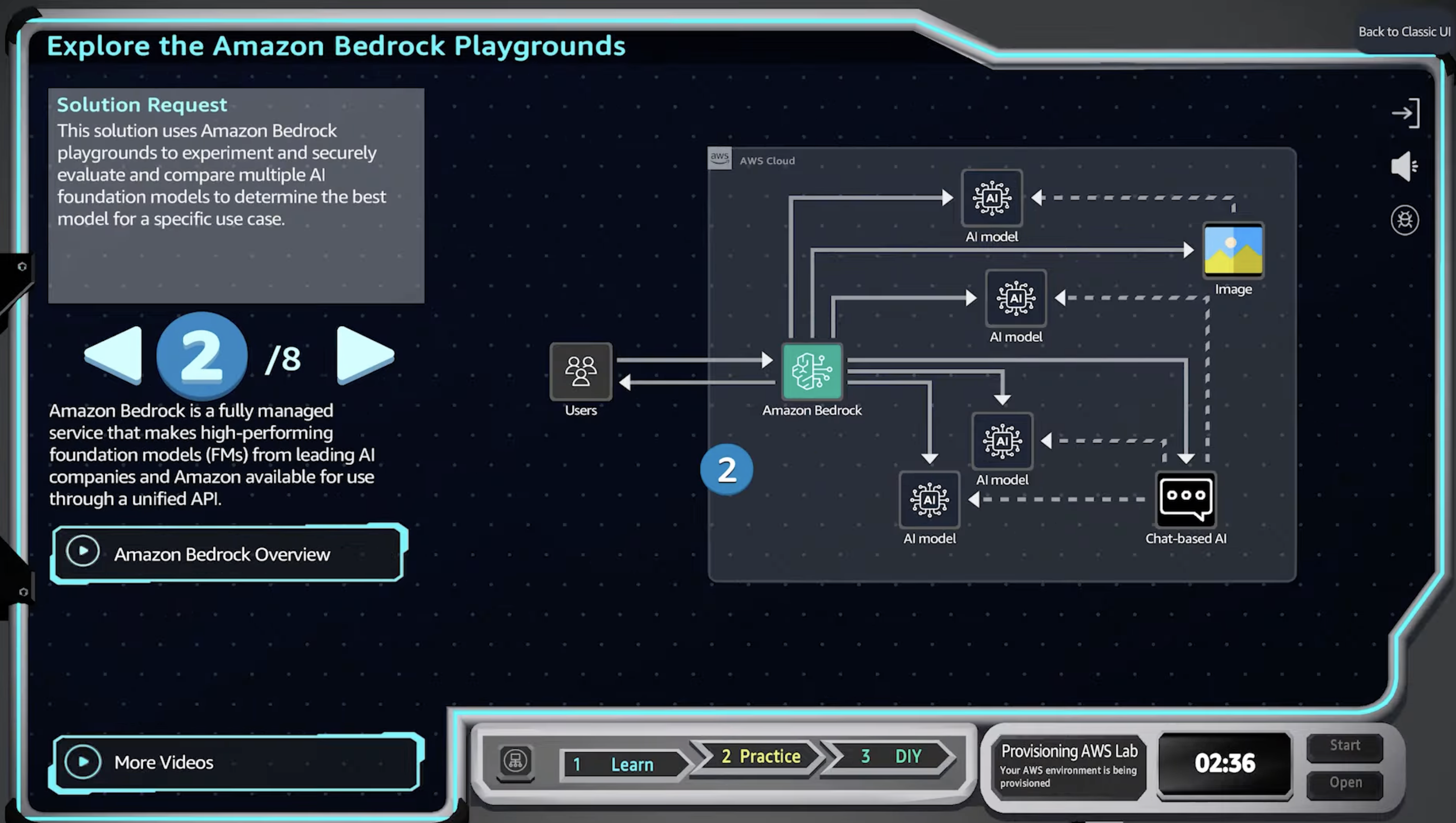
Task: Select the Users icon in the diagram
Action: point(581,371)
